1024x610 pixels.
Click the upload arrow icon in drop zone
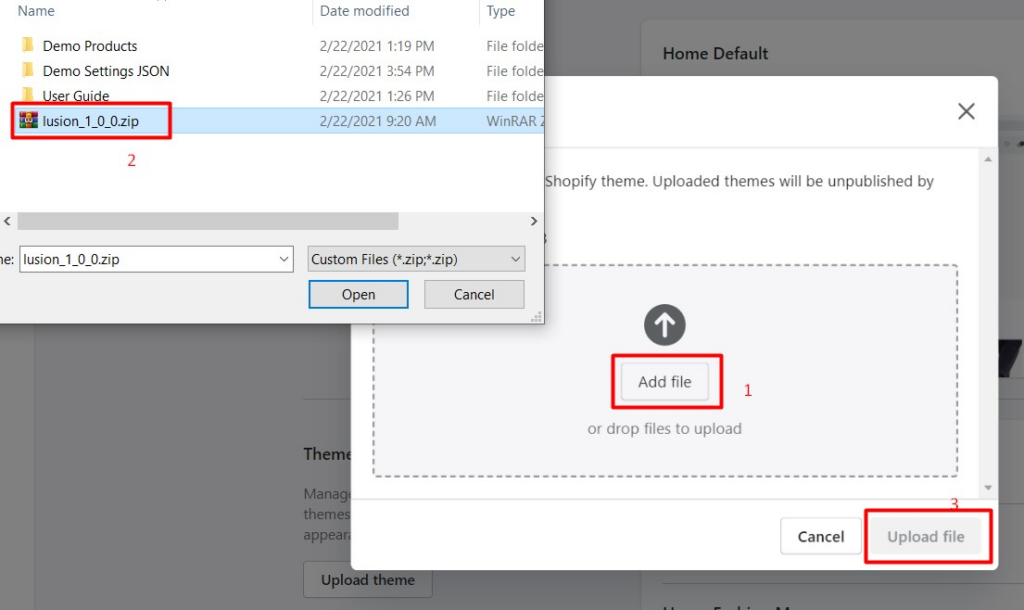pos(665,325)
